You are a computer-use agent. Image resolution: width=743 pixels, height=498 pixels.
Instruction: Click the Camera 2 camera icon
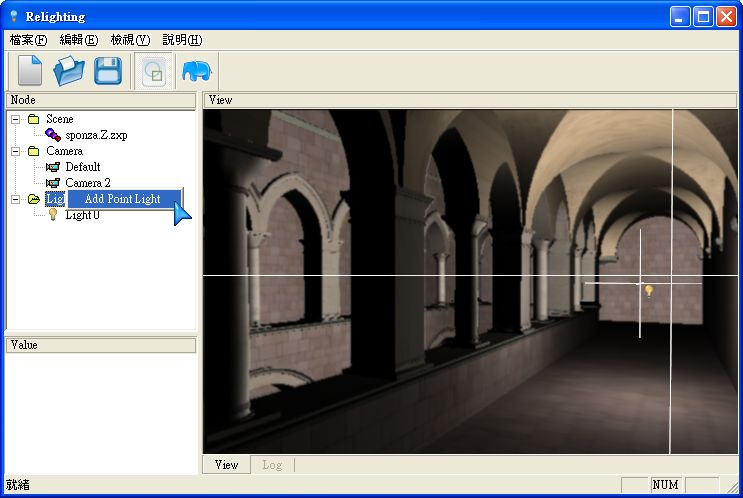(x=53, y=183)
